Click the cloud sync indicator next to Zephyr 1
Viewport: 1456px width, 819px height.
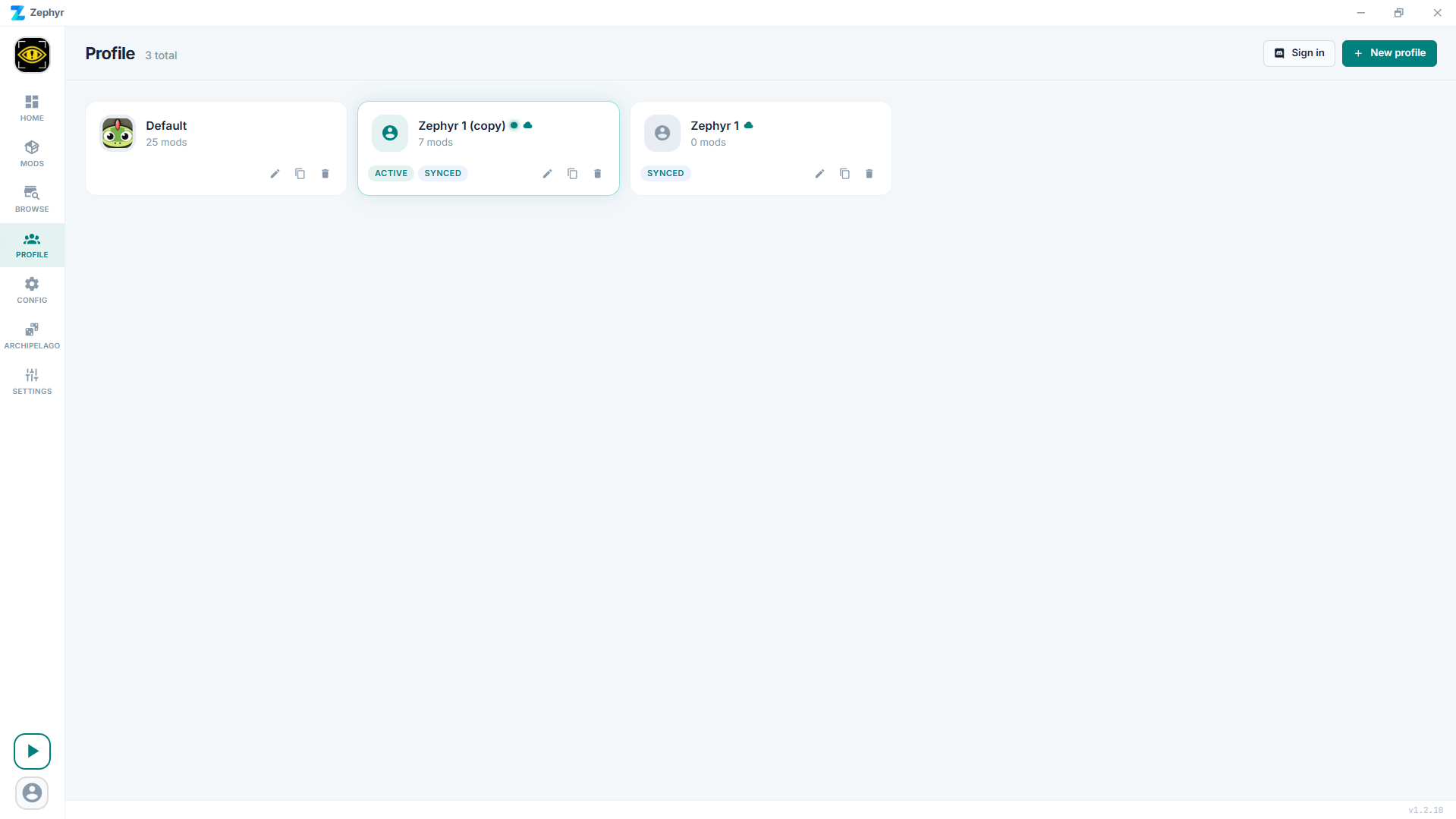pyautogui.click(x=750, y=125)
